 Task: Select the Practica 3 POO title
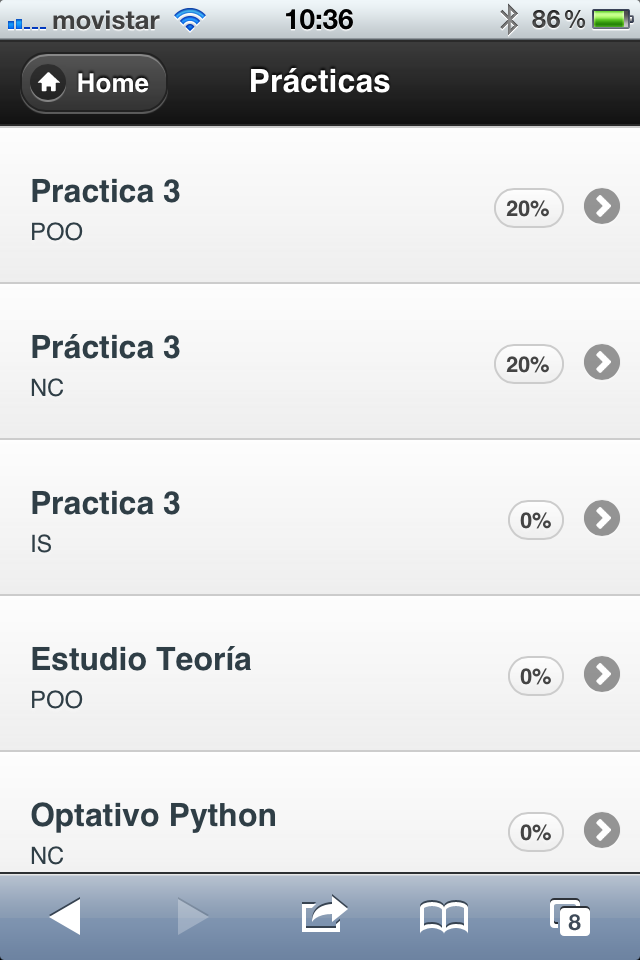coord(105,191)
